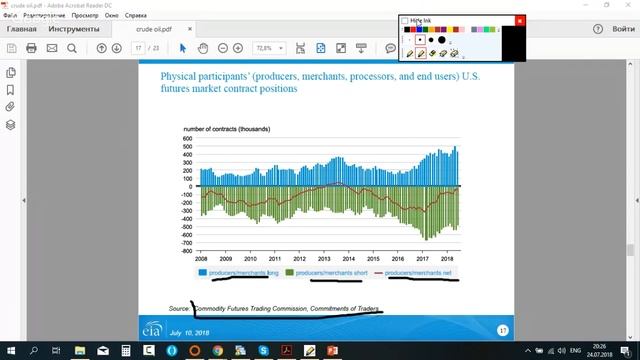Click the read mode toolbar icon

(x=361, y=48)
